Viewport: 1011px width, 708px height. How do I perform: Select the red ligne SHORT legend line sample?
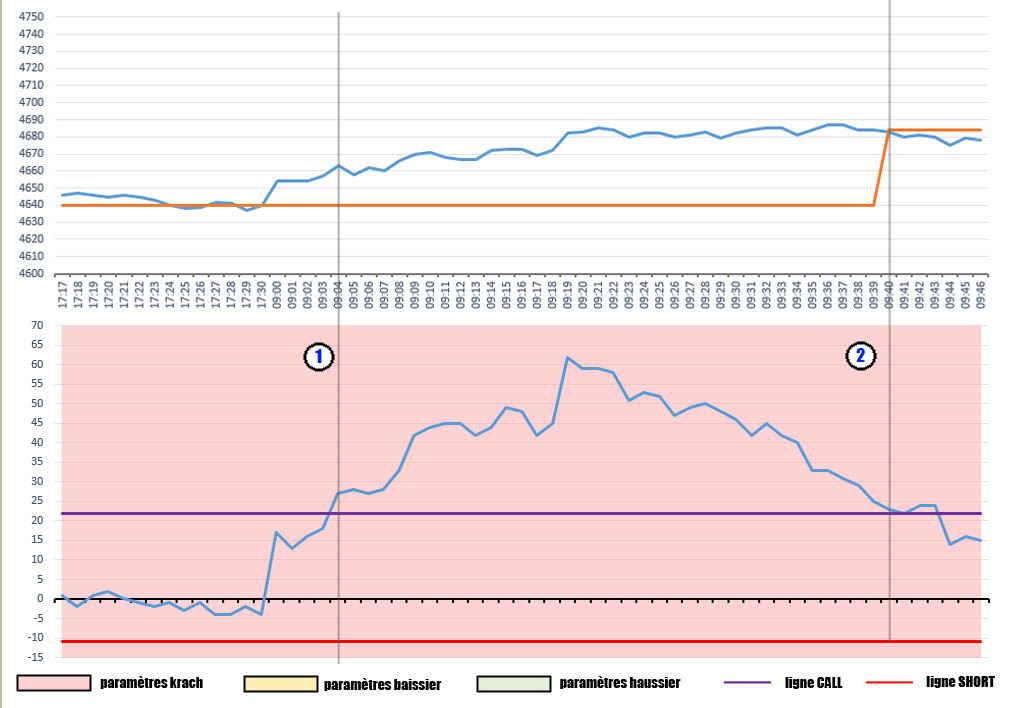pos(890,682)
